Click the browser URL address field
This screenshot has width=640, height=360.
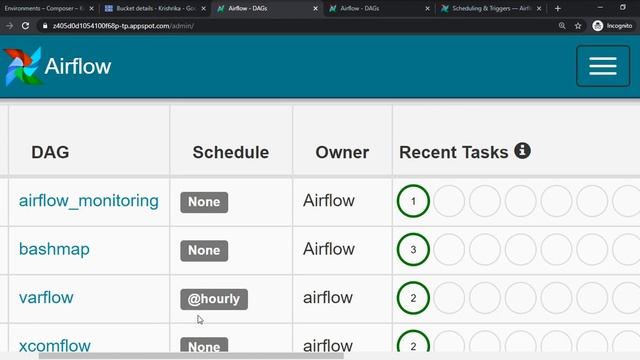point(298,26)
